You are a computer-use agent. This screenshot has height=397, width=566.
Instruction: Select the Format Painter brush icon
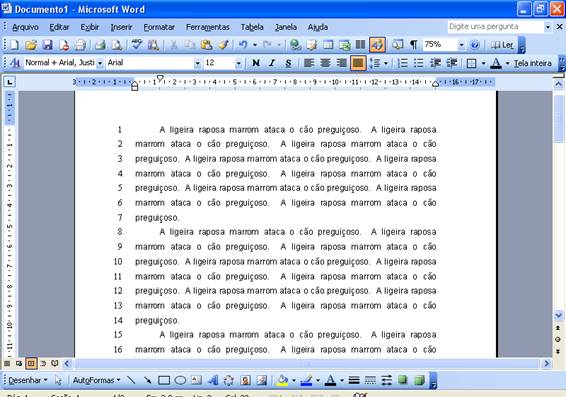(223, 45)
